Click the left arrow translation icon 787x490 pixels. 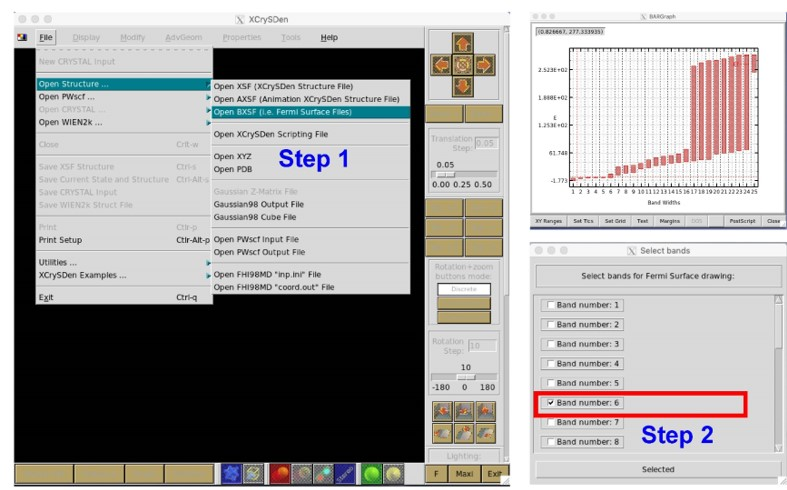[x=441, y=65]
